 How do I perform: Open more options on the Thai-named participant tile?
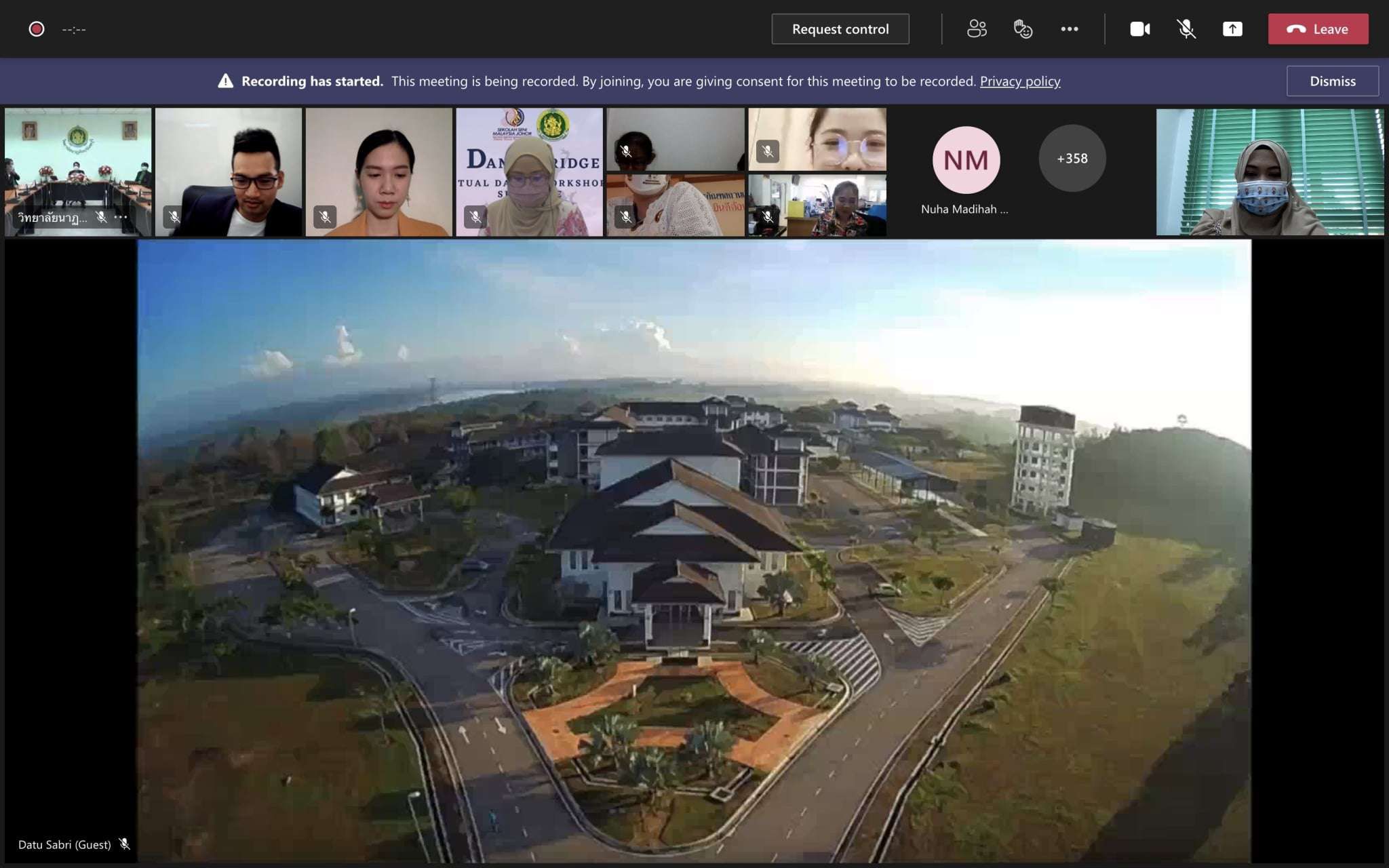coord(121,217)
